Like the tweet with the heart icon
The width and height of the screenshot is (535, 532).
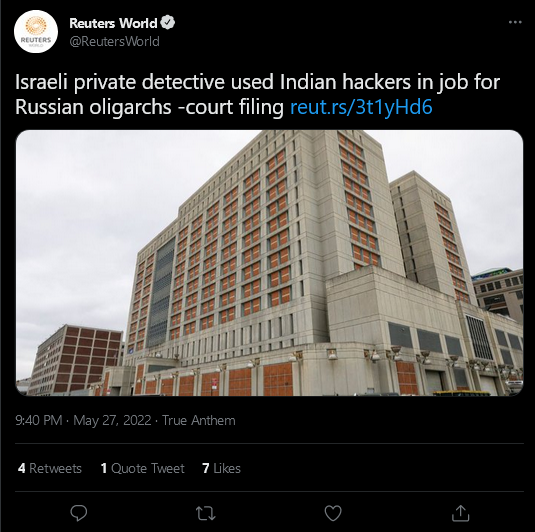pos(333,513)
